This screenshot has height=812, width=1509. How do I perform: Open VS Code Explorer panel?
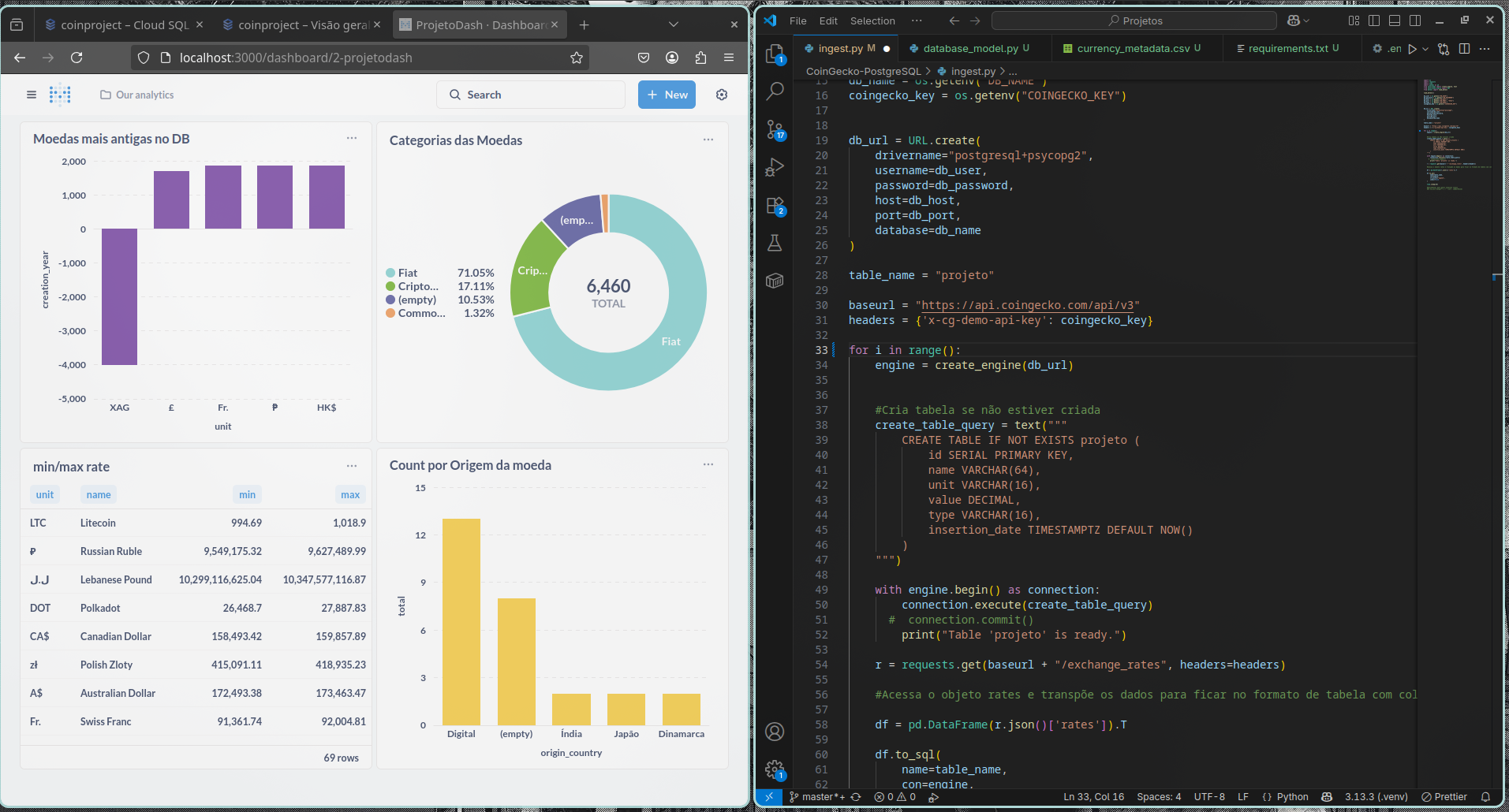[775, 54]
